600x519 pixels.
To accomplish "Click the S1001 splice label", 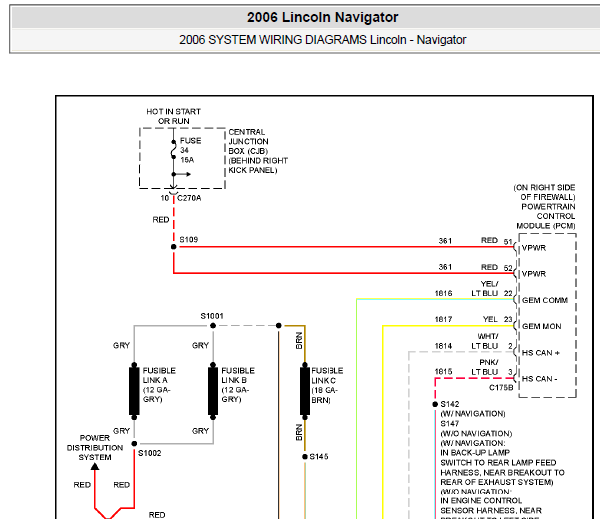I will click(x=212, y=316).
